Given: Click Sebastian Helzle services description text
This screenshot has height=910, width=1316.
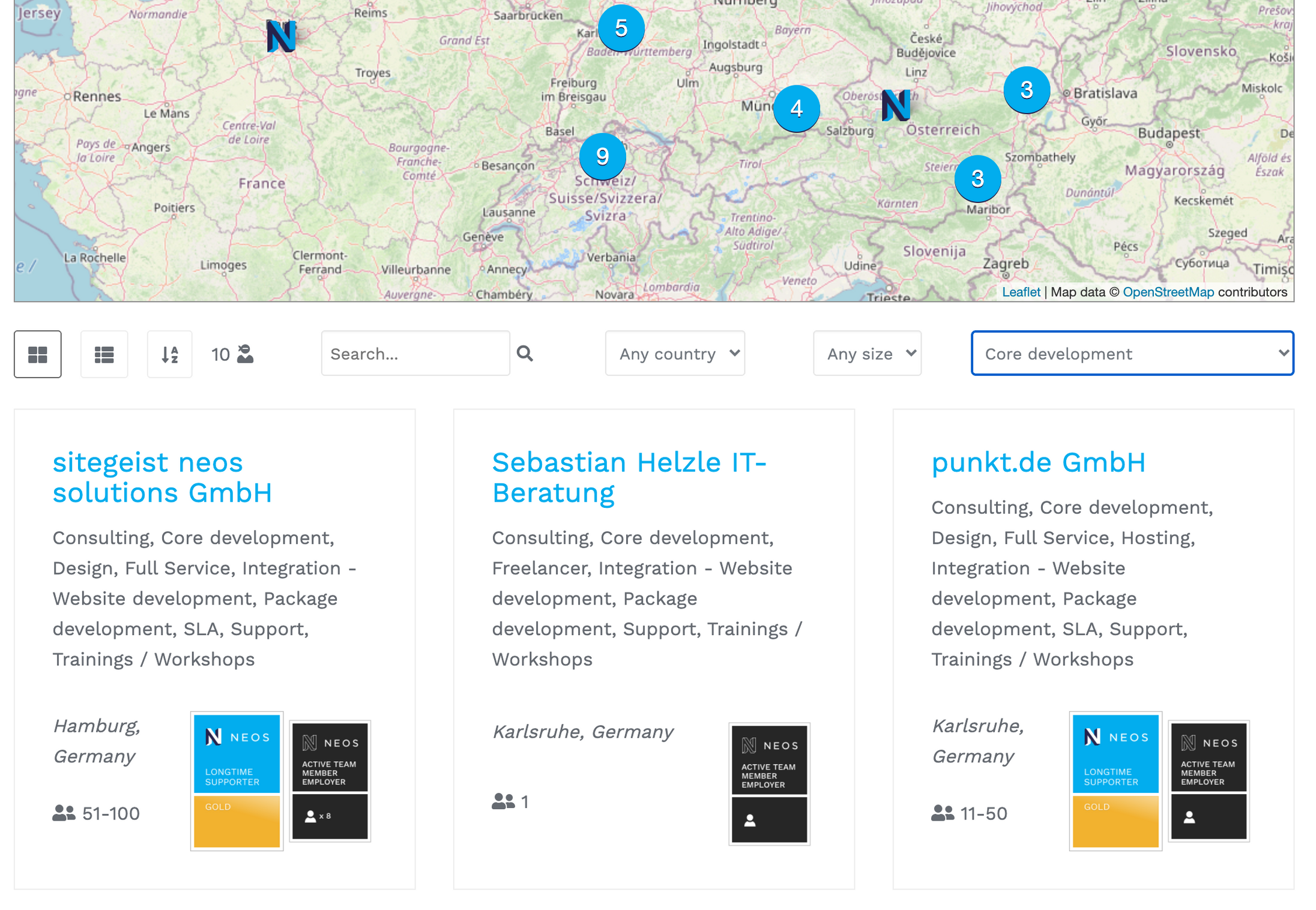Looking at the screenshot, I should (647, 598).
